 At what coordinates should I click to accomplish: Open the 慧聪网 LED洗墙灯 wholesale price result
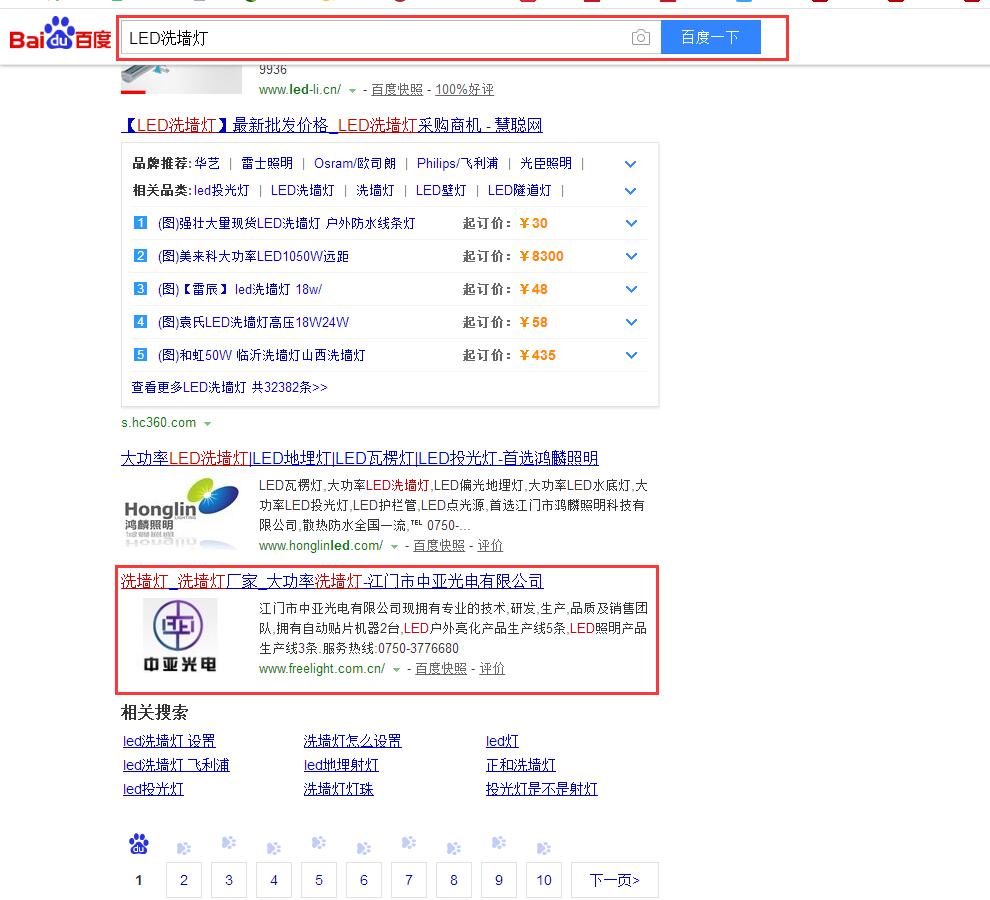(332, 126)
